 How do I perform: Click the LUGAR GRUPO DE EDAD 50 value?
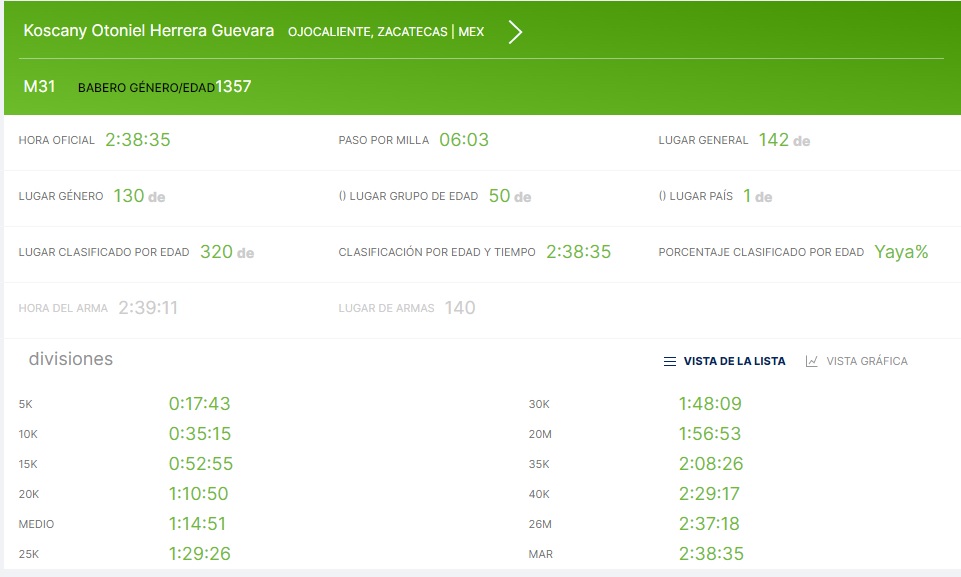pos(499,196)
